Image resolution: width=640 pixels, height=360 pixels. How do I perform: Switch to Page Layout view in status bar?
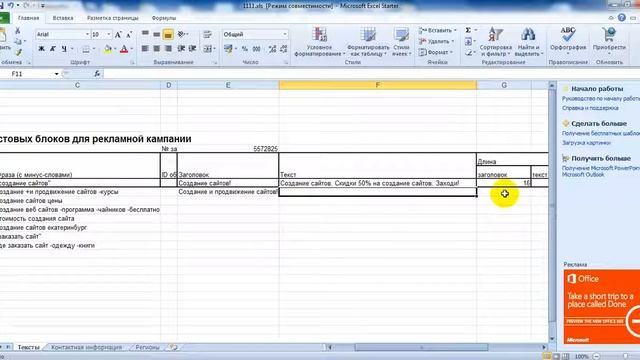tap(556, 356)
